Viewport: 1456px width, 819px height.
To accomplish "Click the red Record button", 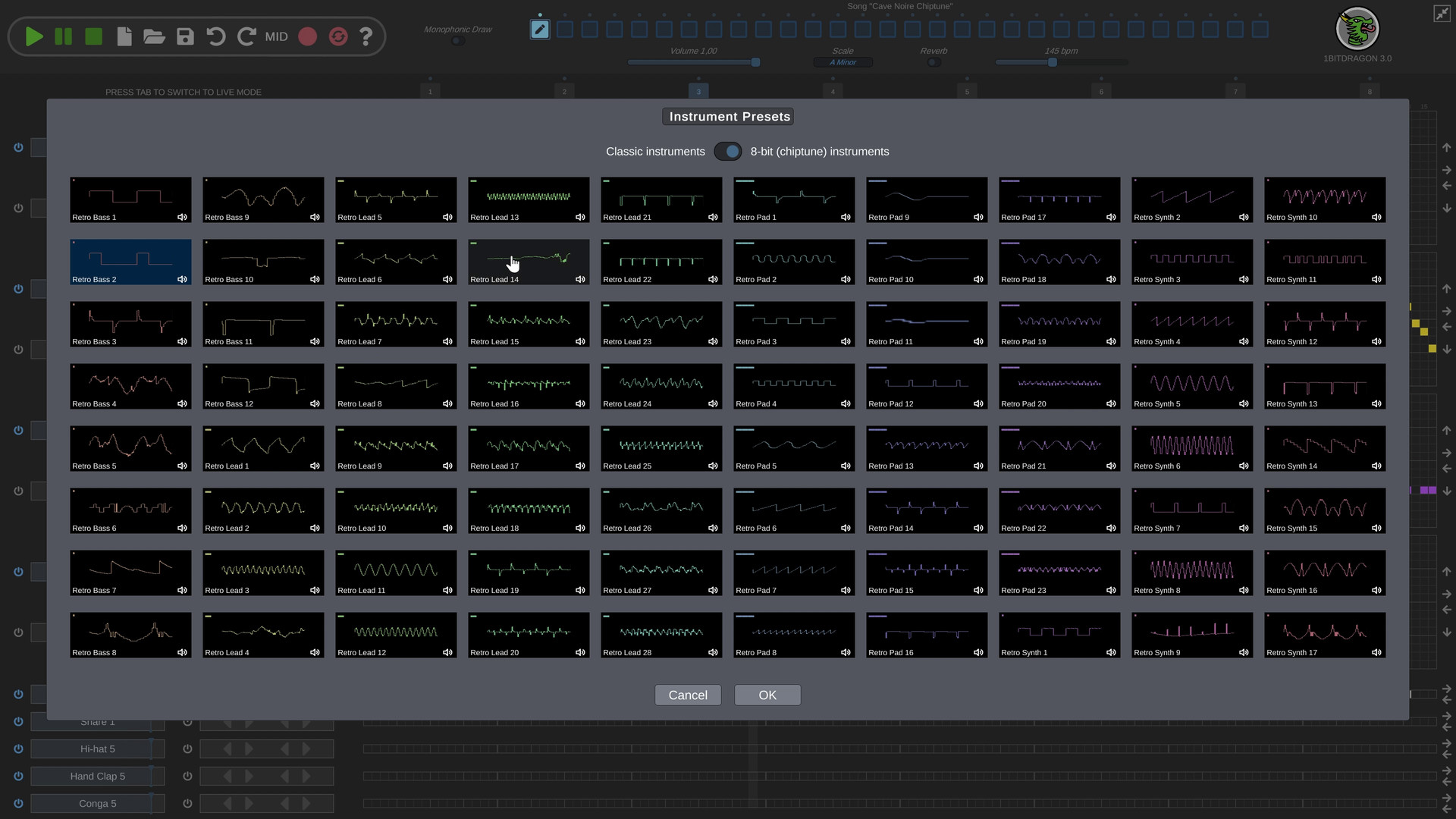I will (307, 36).
